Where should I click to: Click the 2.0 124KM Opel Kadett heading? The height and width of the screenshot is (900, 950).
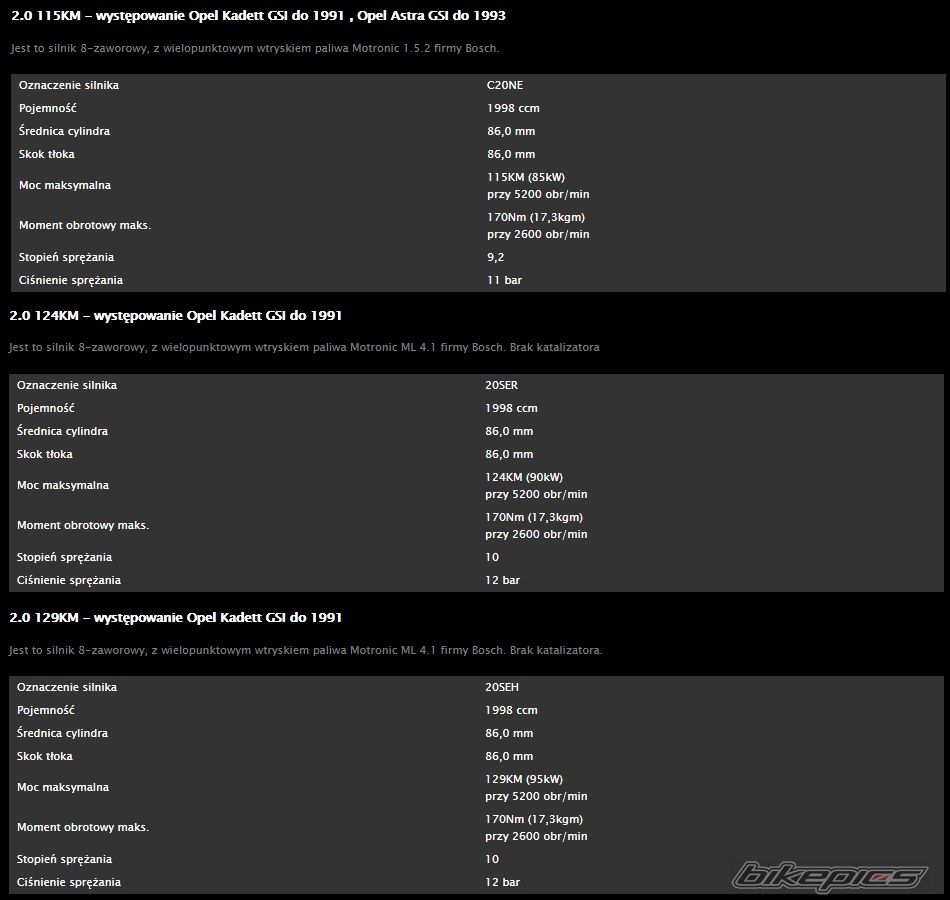pos(176,316)
